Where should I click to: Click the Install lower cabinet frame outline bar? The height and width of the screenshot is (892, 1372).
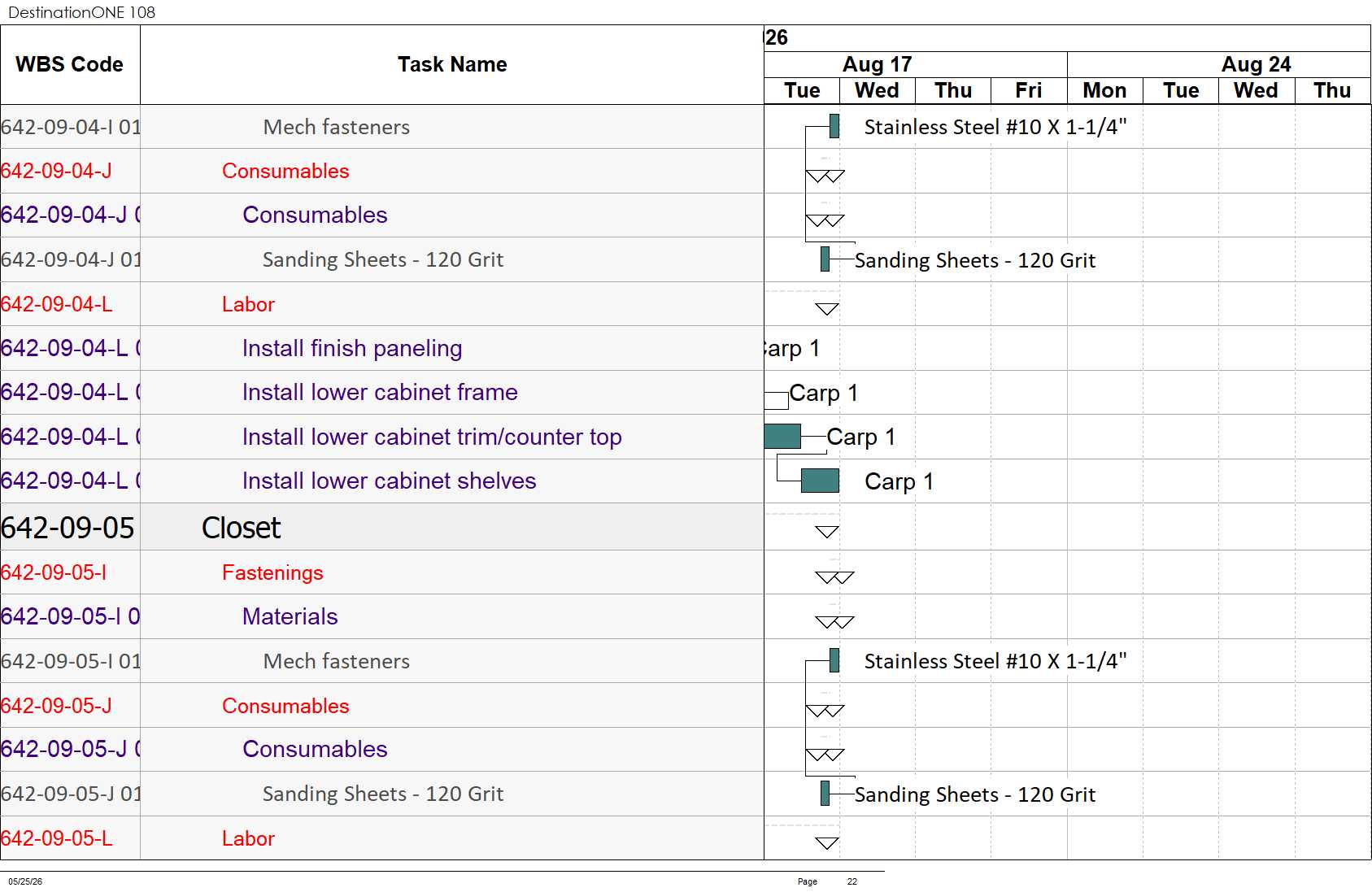coord(777,398)
